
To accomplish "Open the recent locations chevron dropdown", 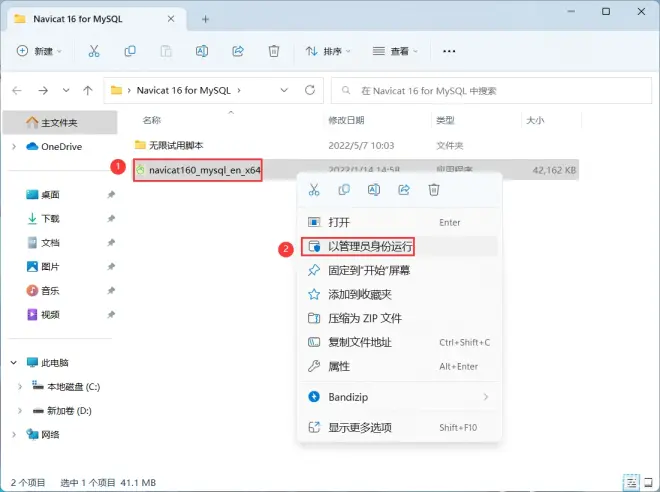I will 66,90.
